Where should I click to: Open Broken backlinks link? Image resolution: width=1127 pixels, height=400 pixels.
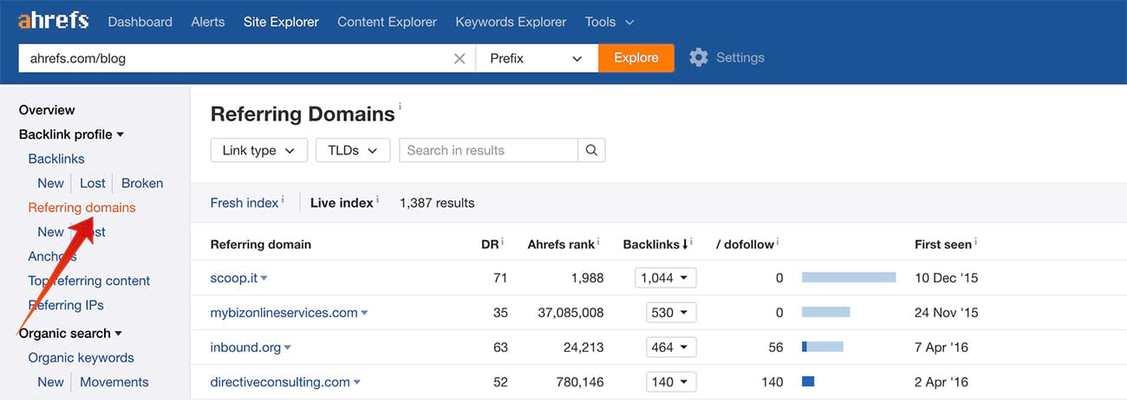coord(142,183)
